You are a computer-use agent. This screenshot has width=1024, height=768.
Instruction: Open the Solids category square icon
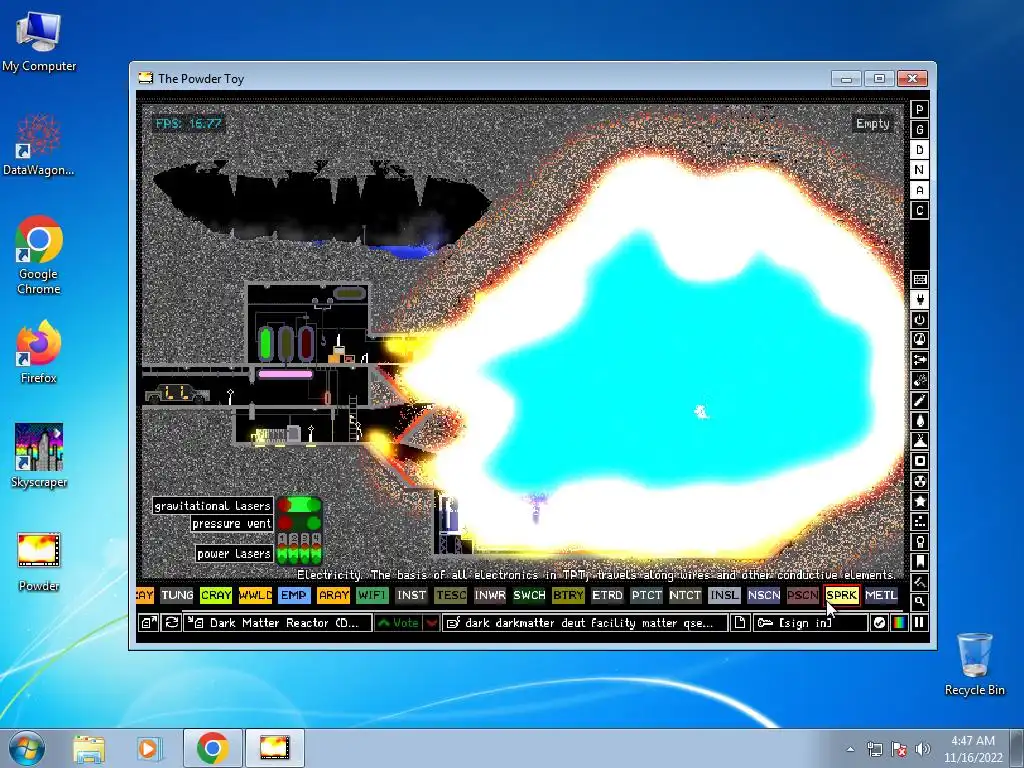pos(920,462)
